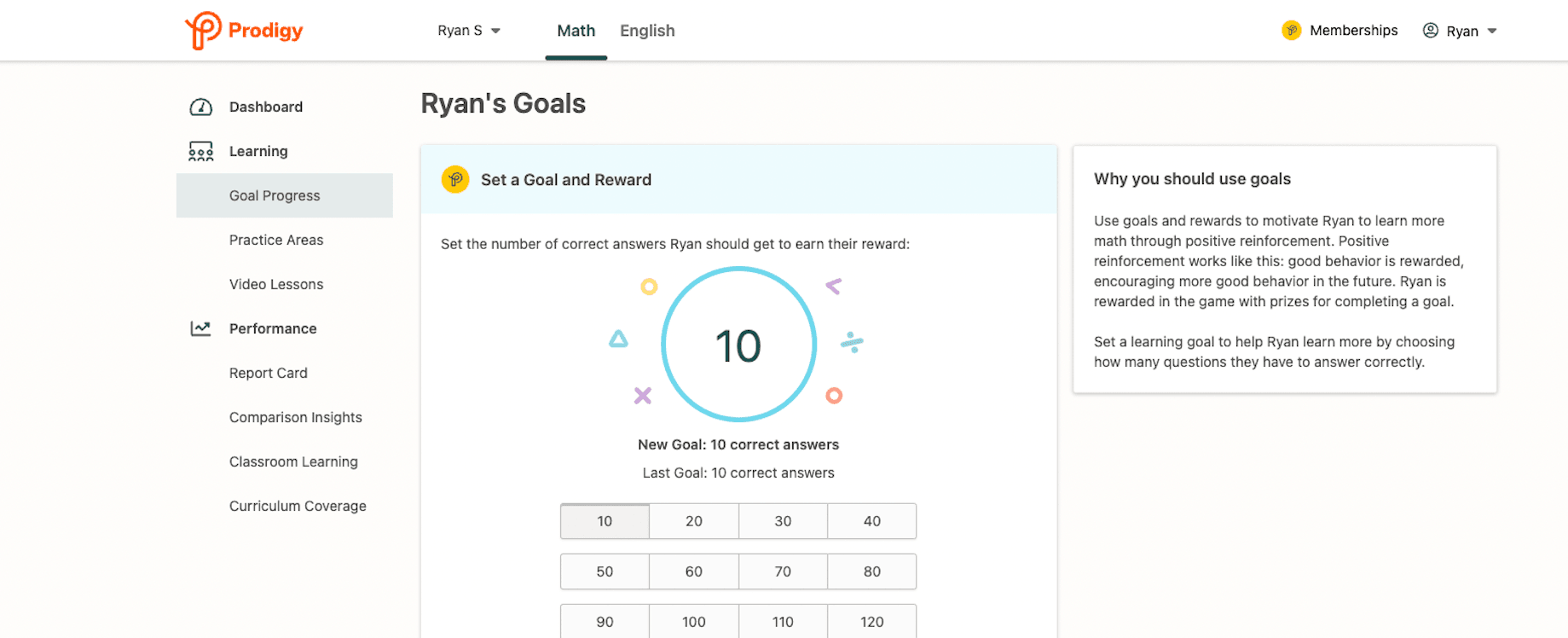Open the Curriculum Coverage page

click(x=297, y=506)
